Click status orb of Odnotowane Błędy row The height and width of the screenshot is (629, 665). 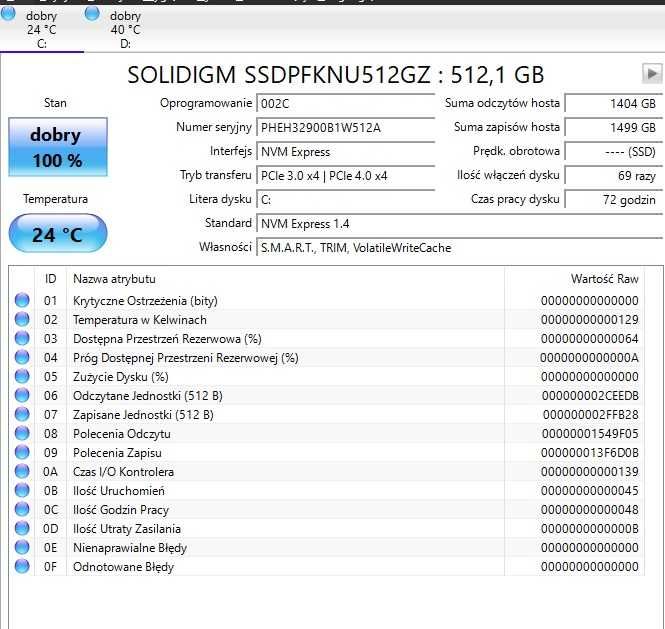pyautogui.click(x=22, y=566)
